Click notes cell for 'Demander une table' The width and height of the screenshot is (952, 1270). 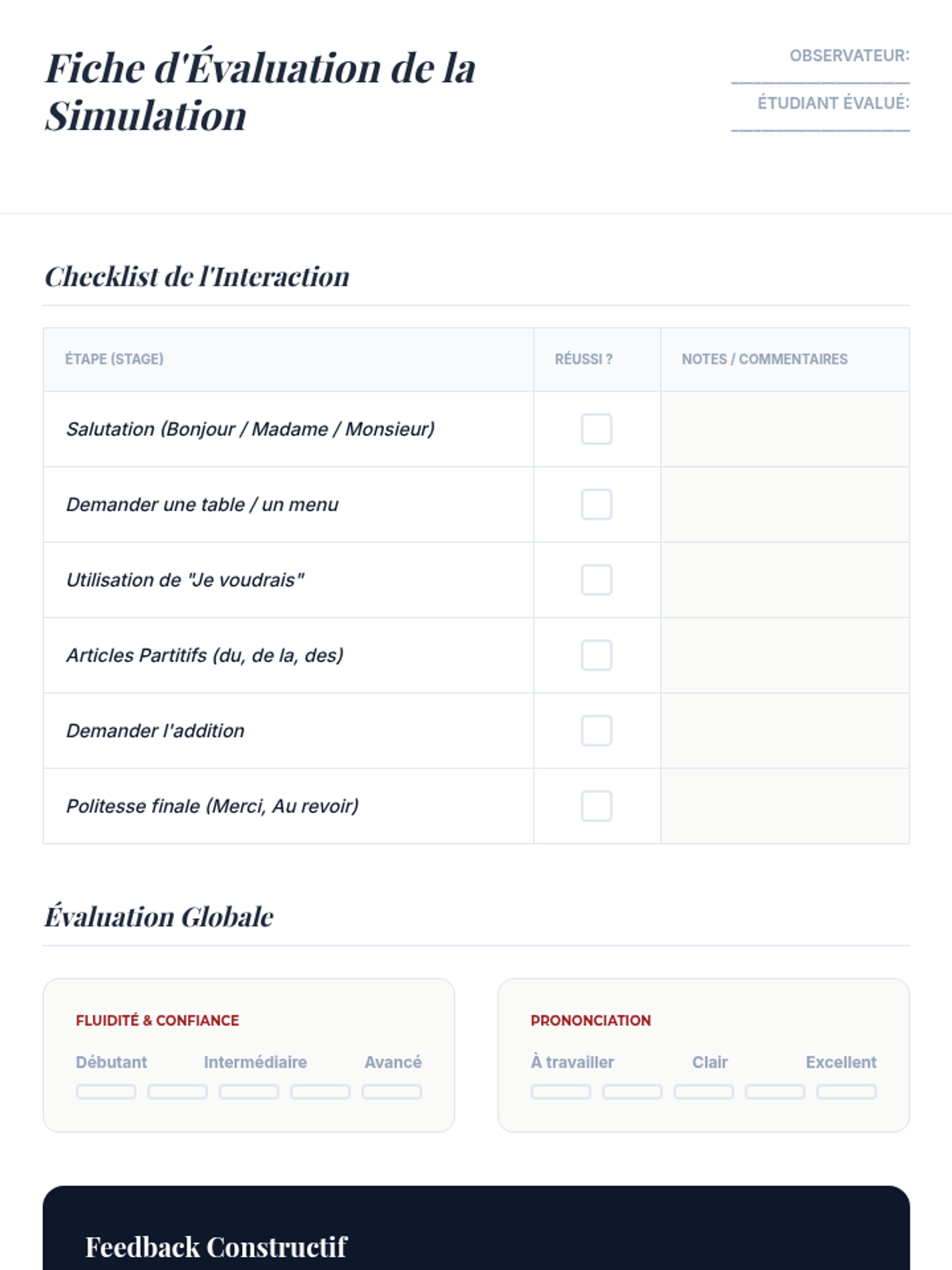785,504
